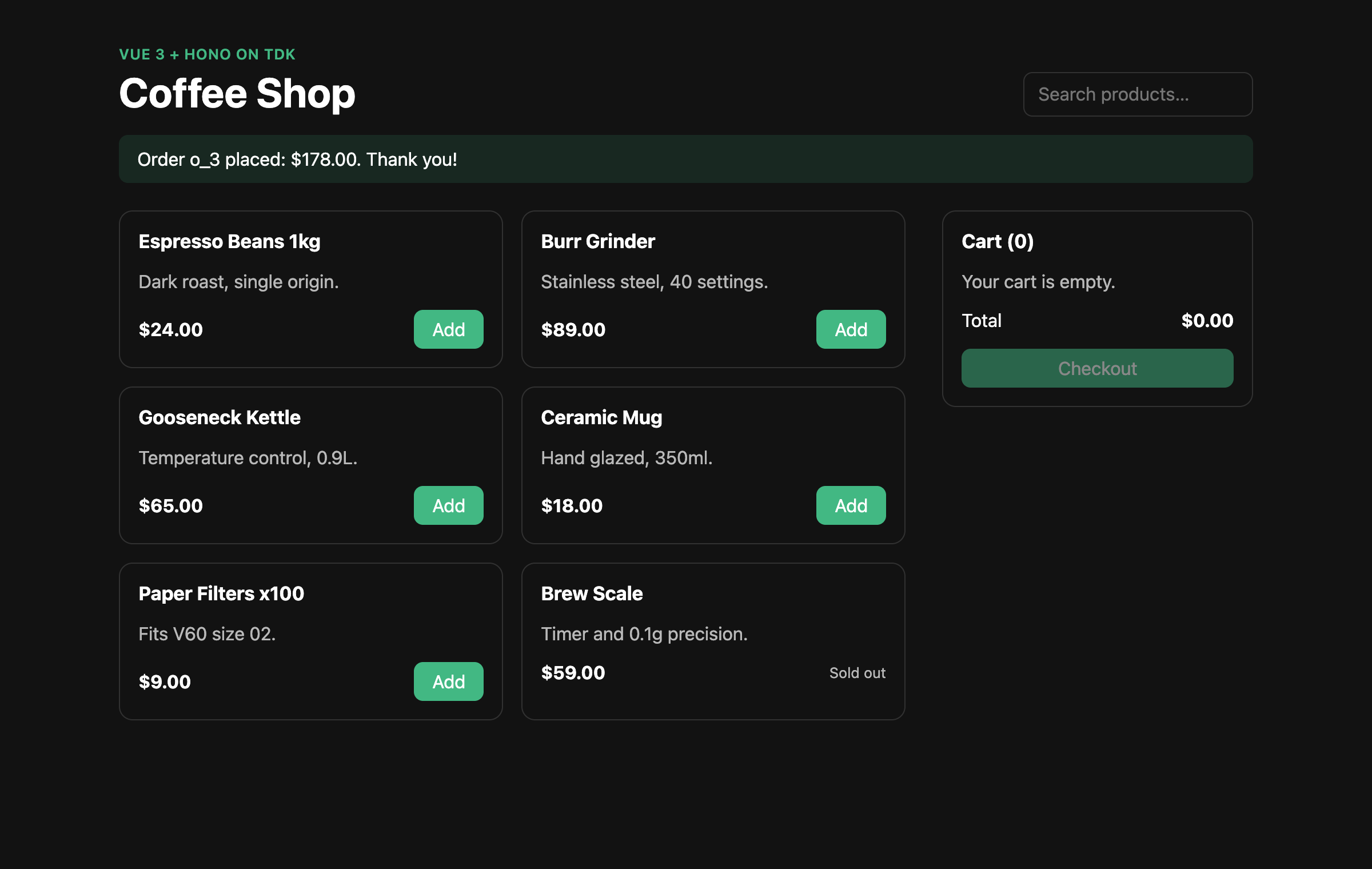Click 'Hand glazed, 350ml.' description
Image resolution: width=1372 pixels, height=869 pixels.
[x=627, y=458]
